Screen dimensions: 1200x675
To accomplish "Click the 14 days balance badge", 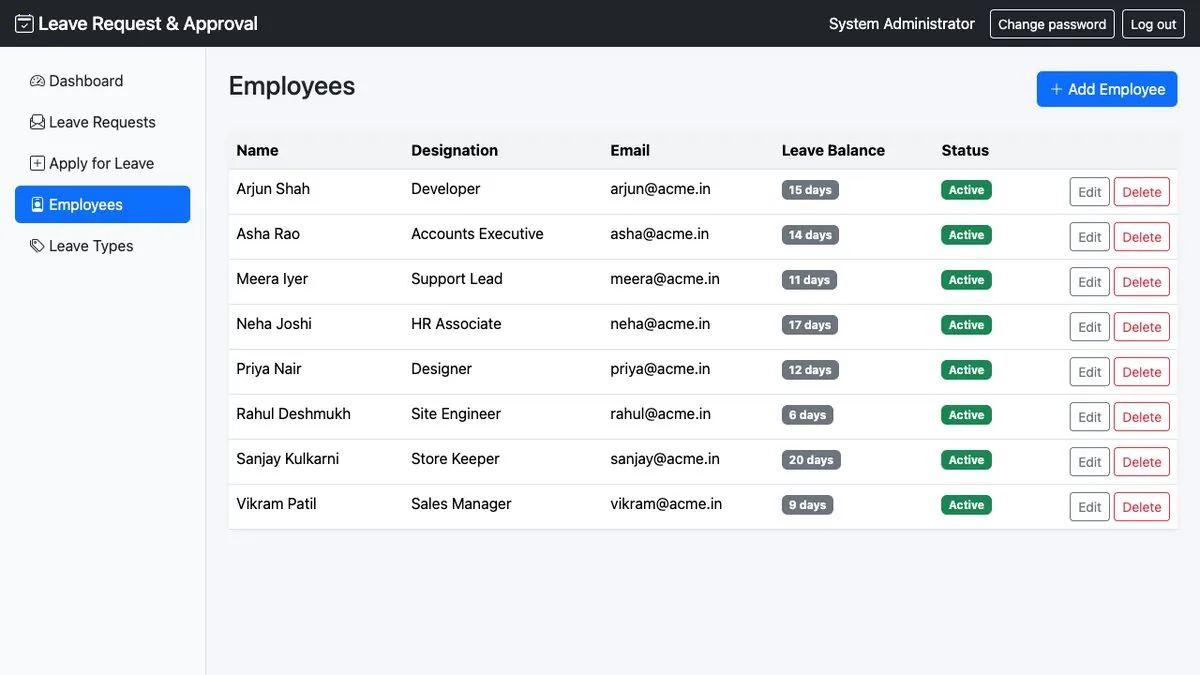I will pos(810,235).
